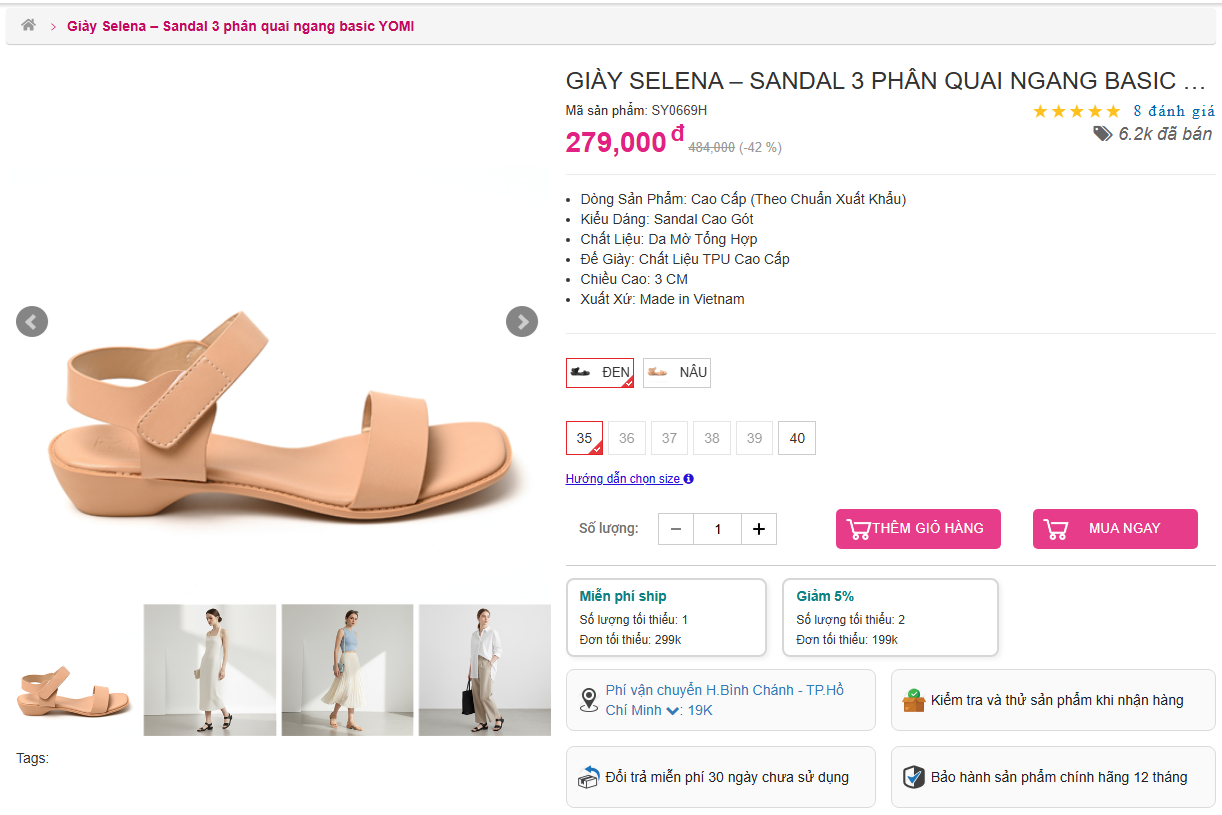
Task: Choose the ĐEN color swatch
Action: [x=600, y=373]
